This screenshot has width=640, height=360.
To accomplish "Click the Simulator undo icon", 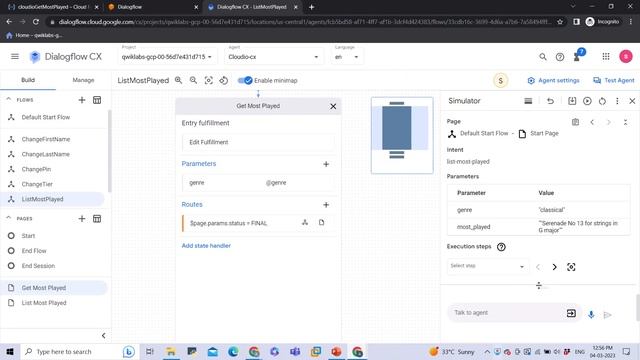I will click(550, 101).
